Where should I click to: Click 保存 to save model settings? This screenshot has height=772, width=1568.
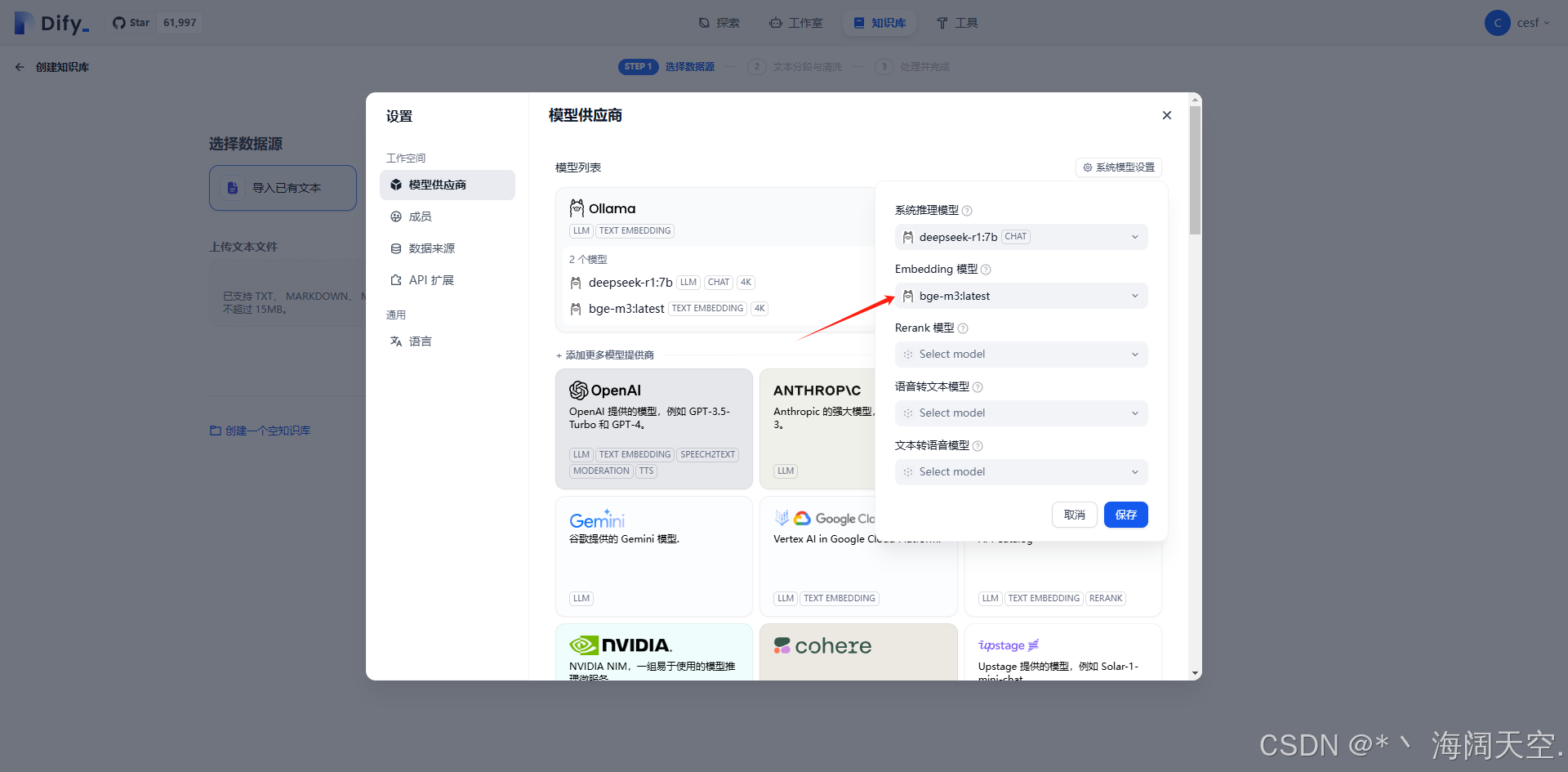click(x=1126, y=515)
